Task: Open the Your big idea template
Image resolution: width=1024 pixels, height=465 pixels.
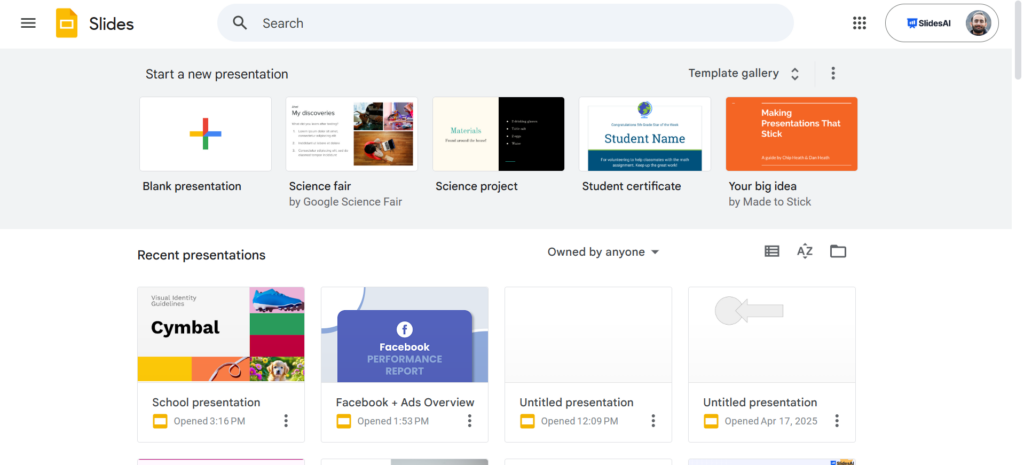Action: point(791,134)
